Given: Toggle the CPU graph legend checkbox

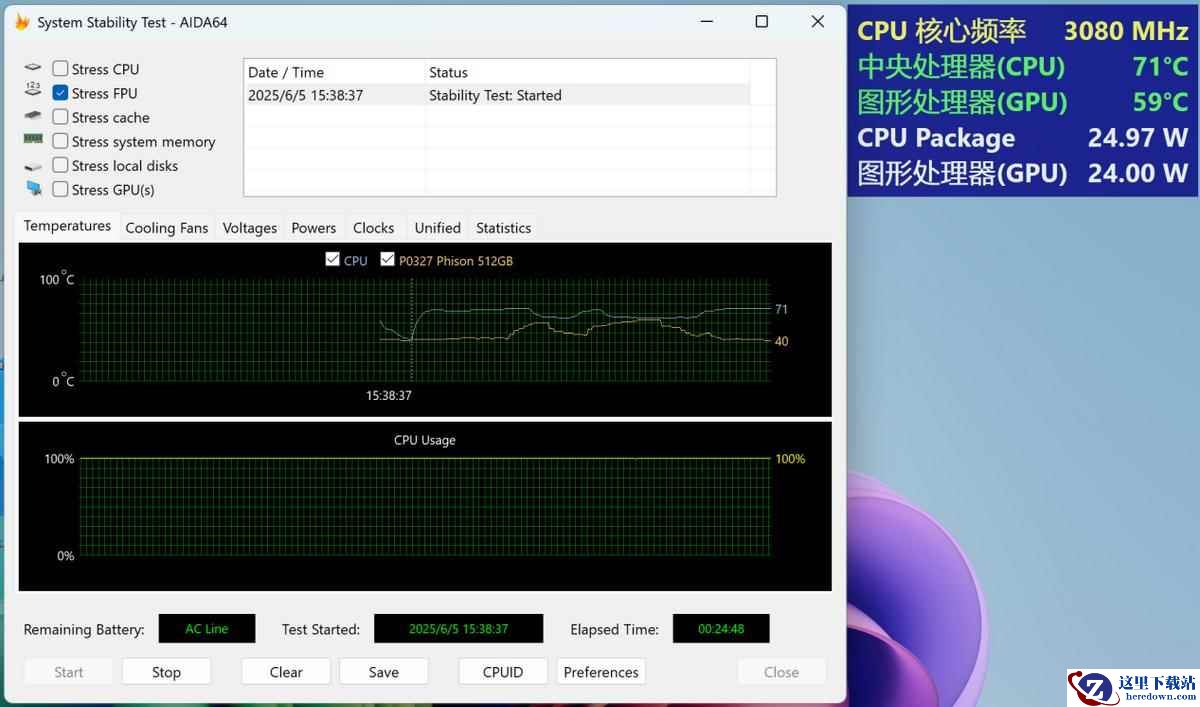Looking at the screenshot, I should coord(333,260).
